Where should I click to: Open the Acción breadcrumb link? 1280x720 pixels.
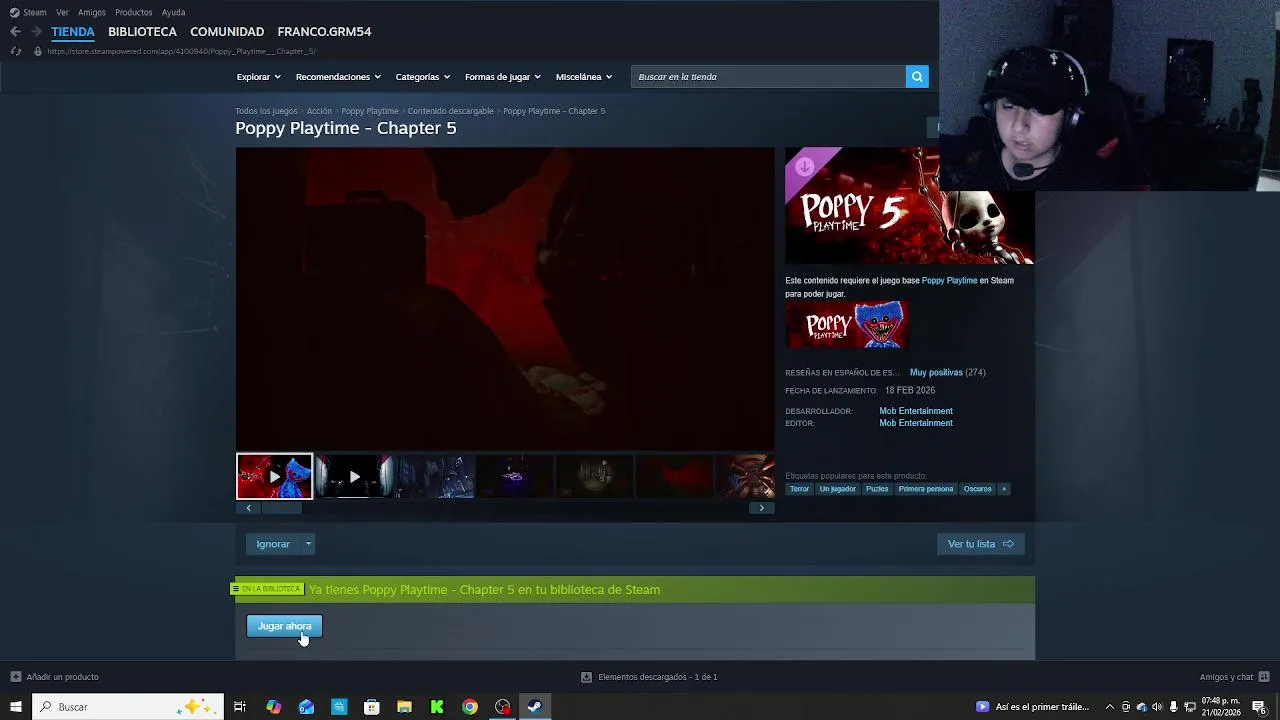(x=319, y=111)
